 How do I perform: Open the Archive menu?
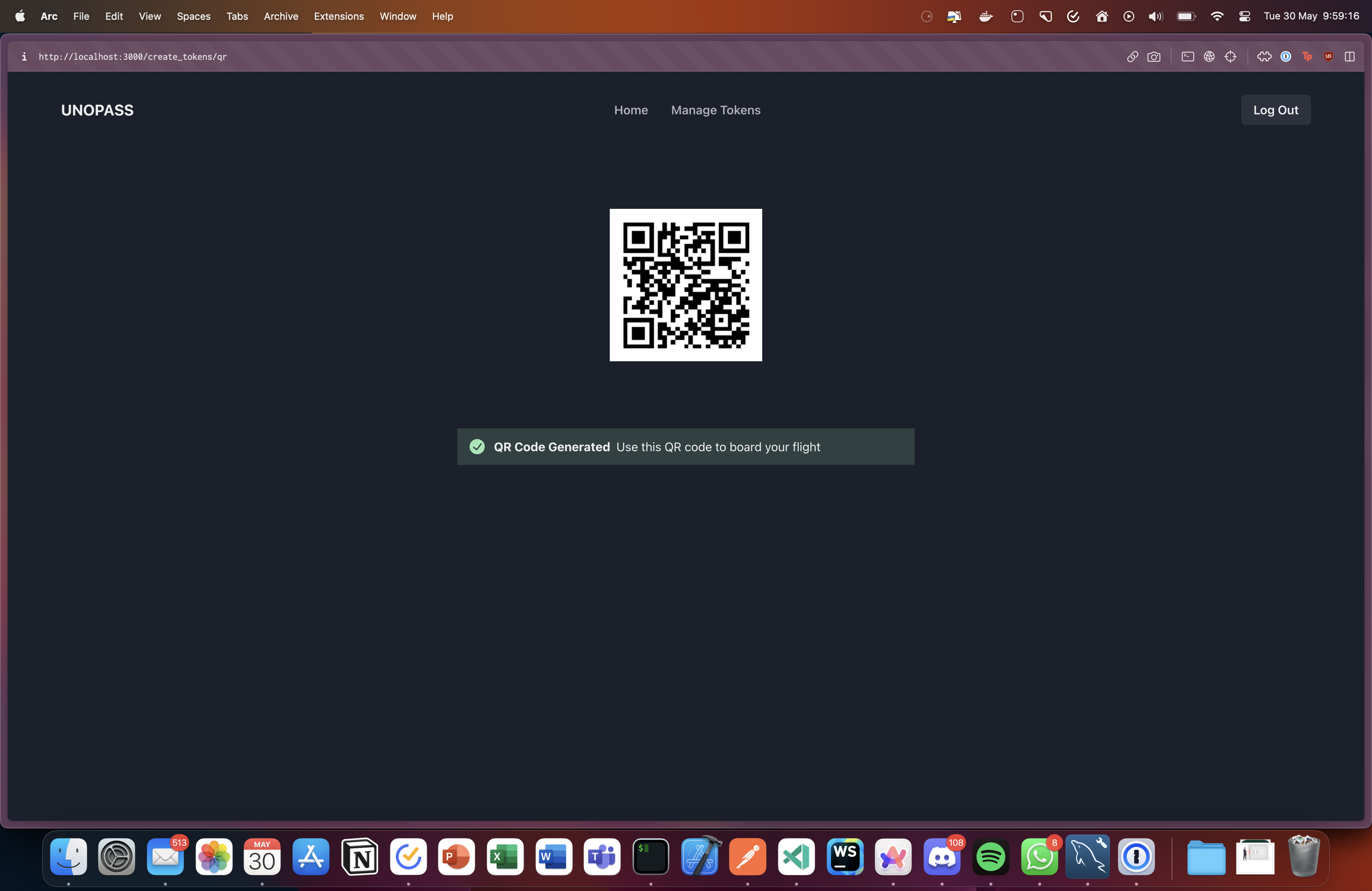281,16
